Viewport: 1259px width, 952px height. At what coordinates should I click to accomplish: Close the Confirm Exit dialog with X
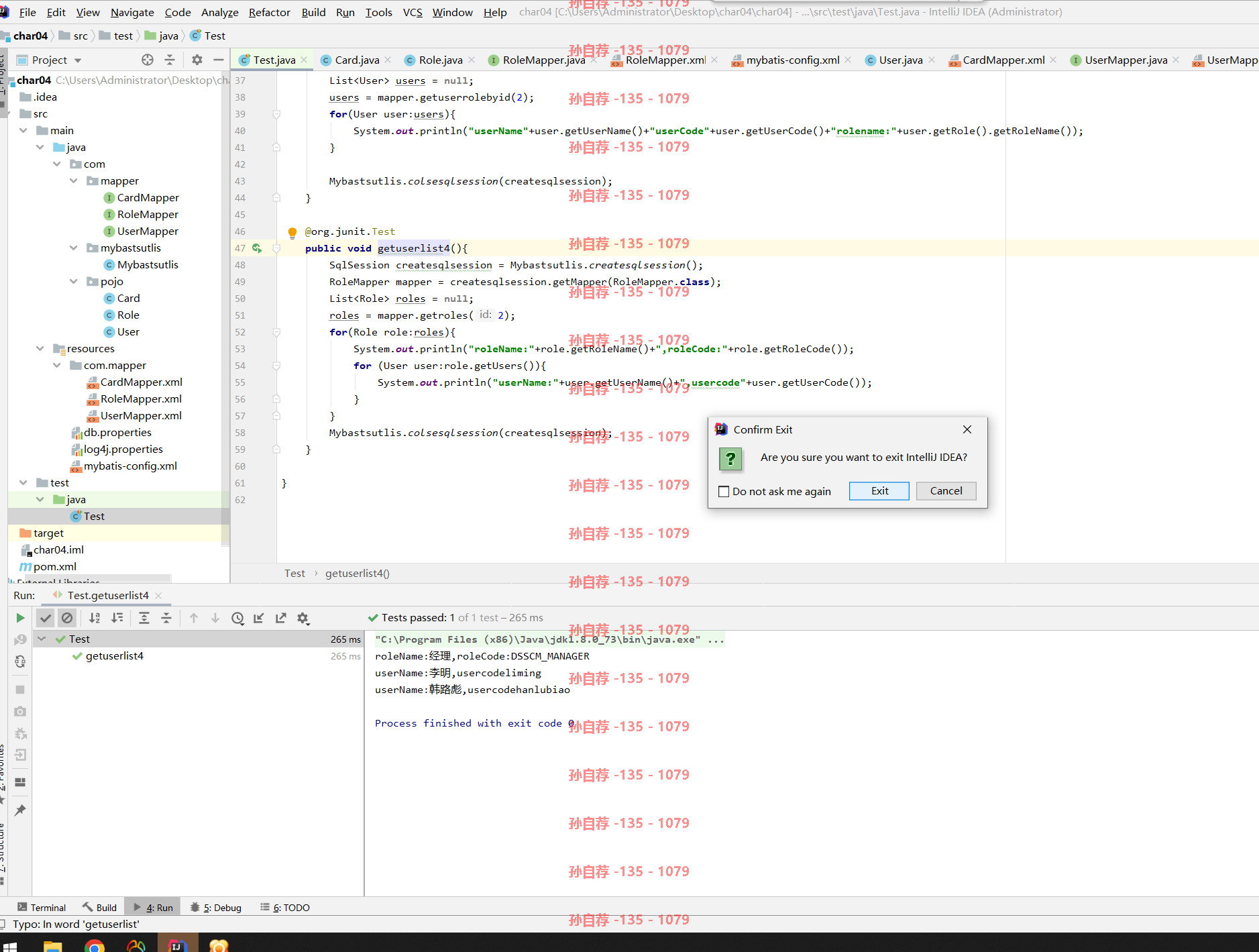[967, 429]
